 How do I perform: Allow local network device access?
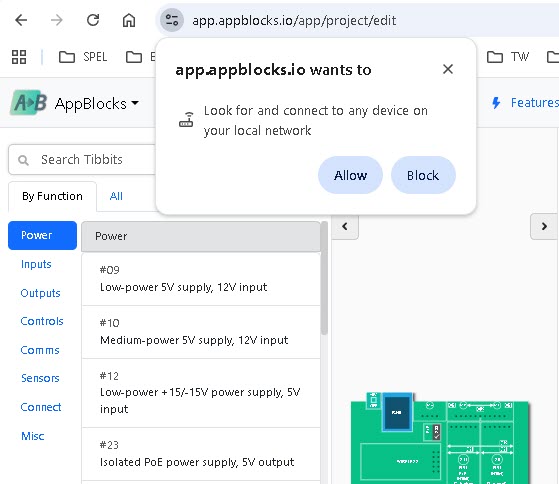pyautogui.click(x=350, y=175)
